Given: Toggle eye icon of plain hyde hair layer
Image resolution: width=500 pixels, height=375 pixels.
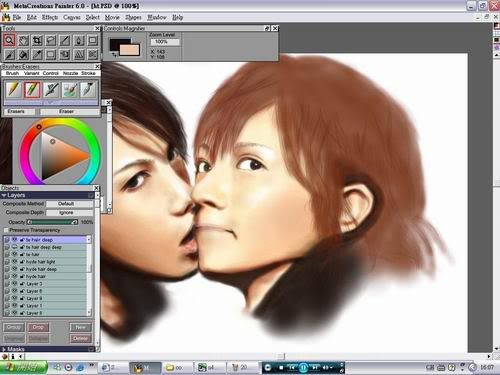Looking at the screenshot, I should pos(15,276).
